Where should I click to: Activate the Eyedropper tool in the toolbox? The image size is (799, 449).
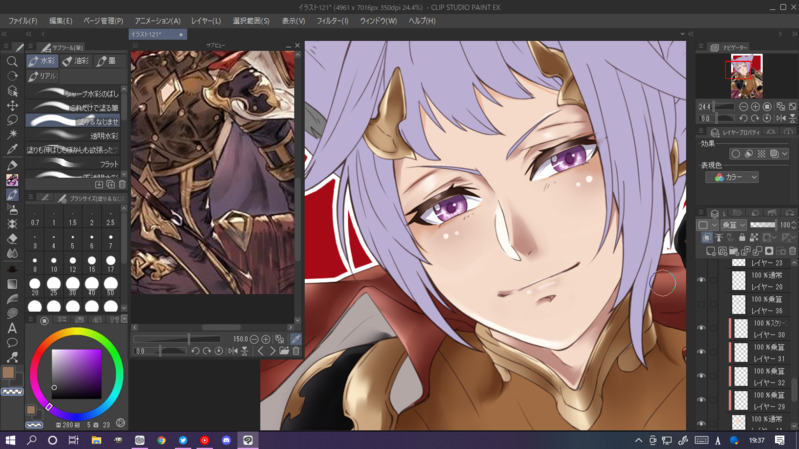coord(12,149)
